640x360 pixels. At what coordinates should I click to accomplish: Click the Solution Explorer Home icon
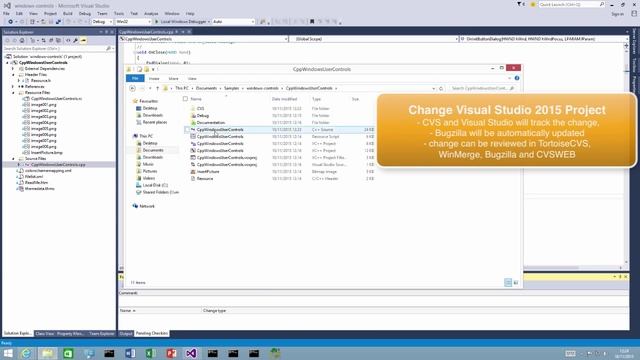22,40
